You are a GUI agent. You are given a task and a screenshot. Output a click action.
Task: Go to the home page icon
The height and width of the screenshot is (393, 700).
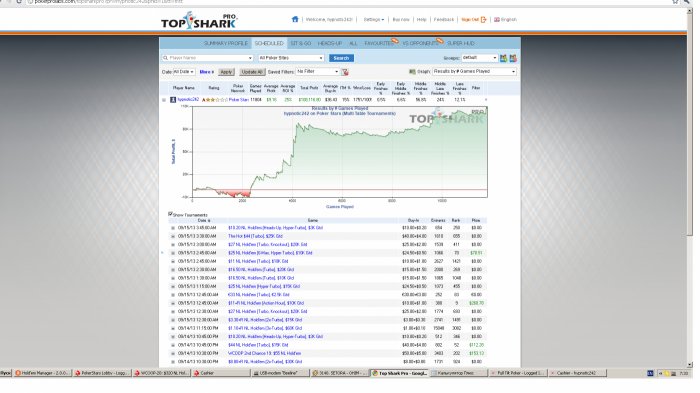point(295,19)
